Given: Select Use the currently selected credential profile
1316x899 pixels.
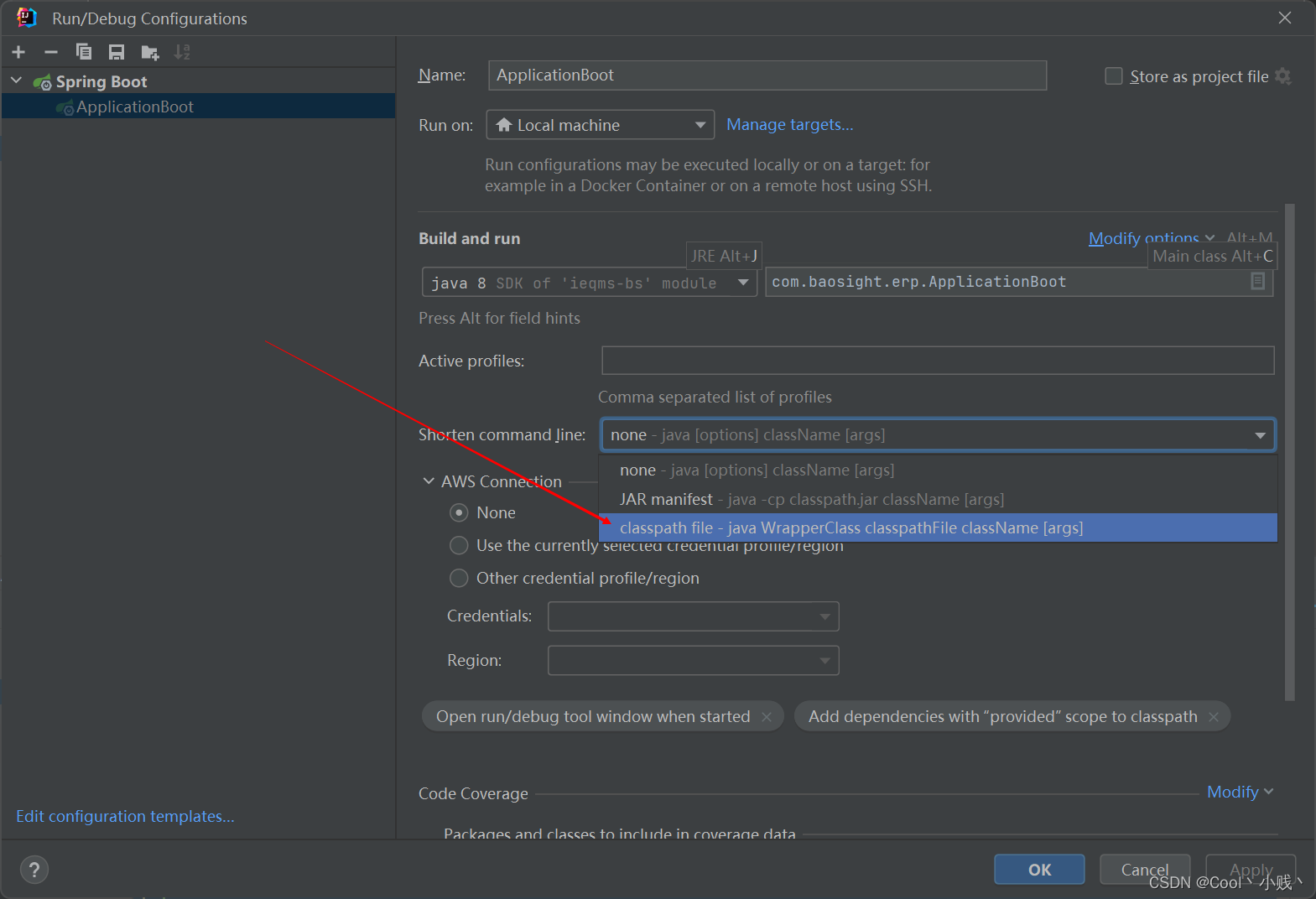Looking at the screenshot, I should coord(459,545).
